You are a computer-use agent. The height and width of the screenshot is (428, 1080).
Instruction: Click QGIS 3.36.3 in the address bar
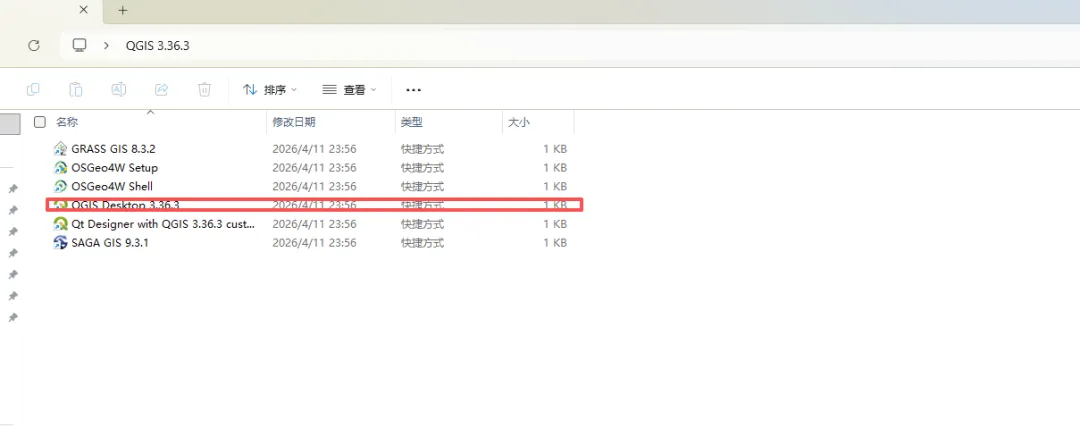click(157, 45)
